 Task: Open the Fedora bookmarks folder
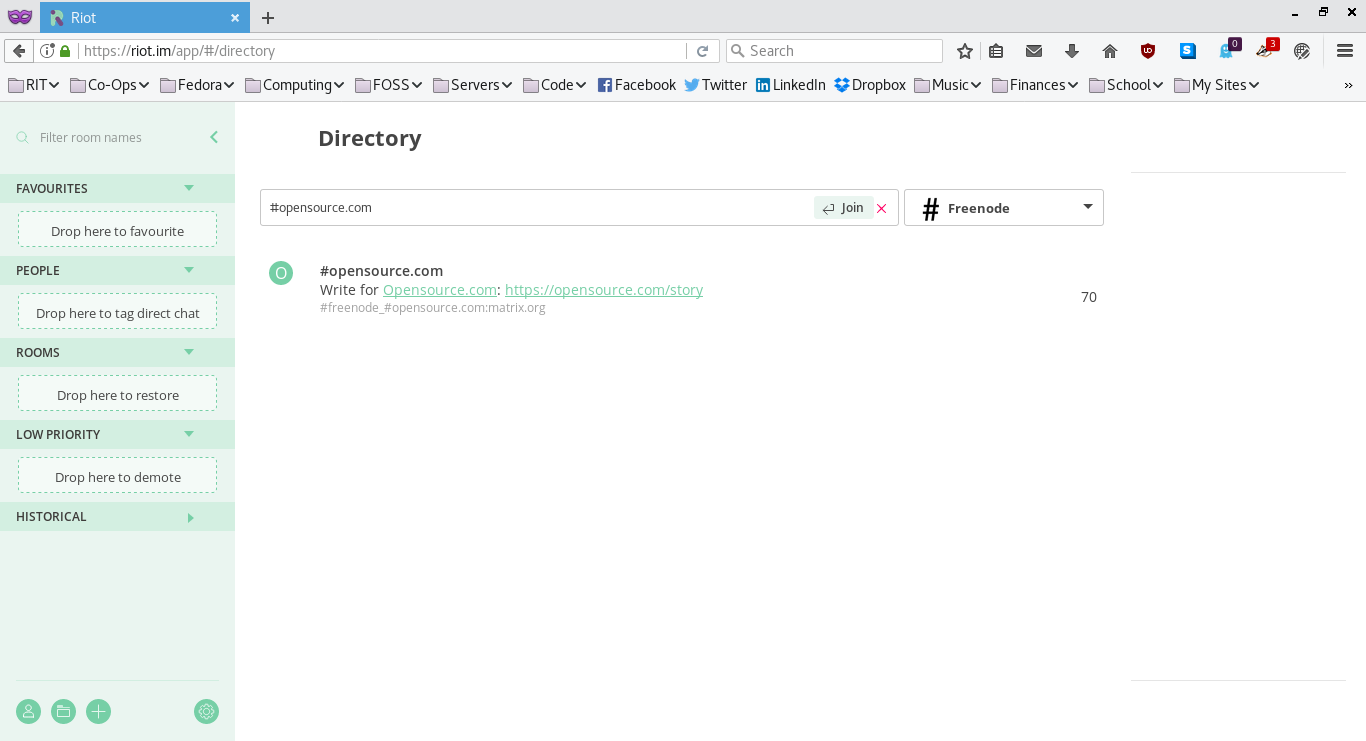(197, 85)
